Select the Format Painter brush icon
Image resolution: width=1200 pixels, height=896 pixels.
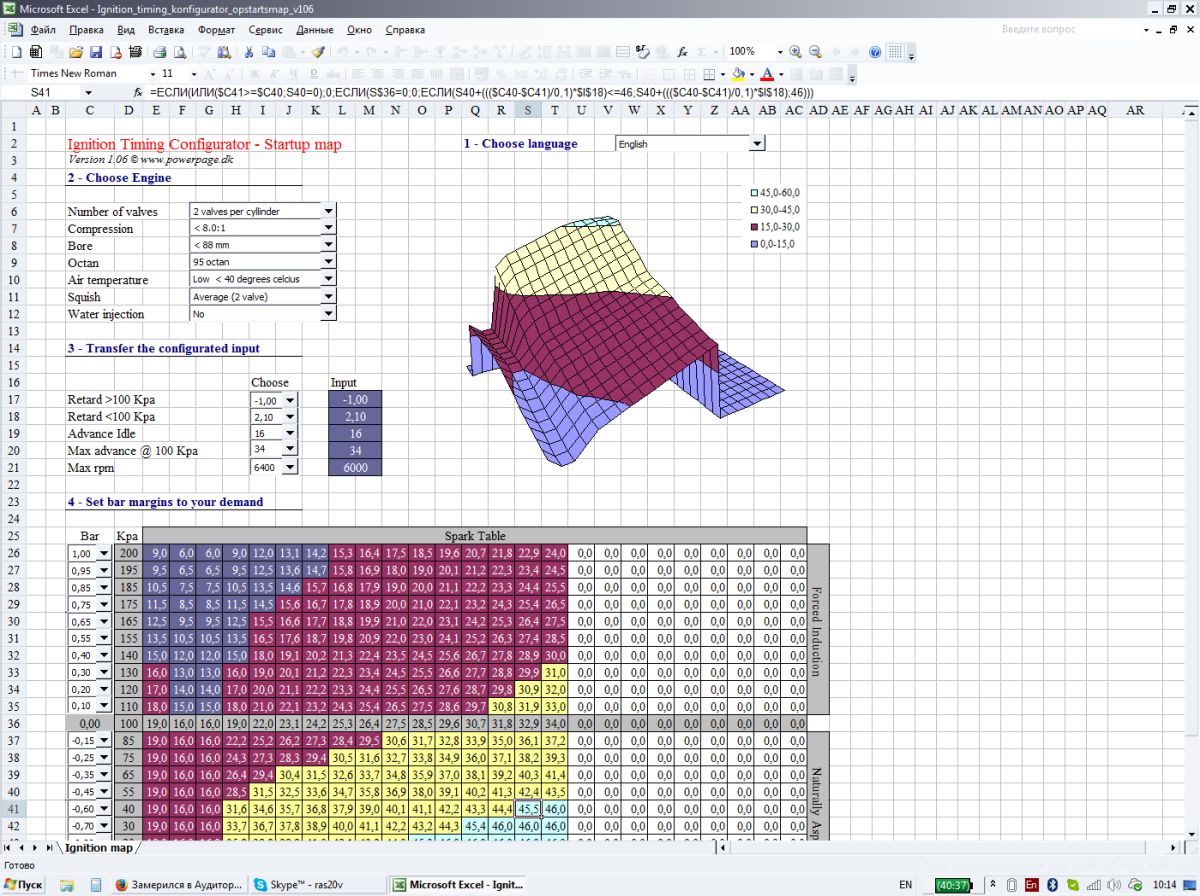(318, 51)
